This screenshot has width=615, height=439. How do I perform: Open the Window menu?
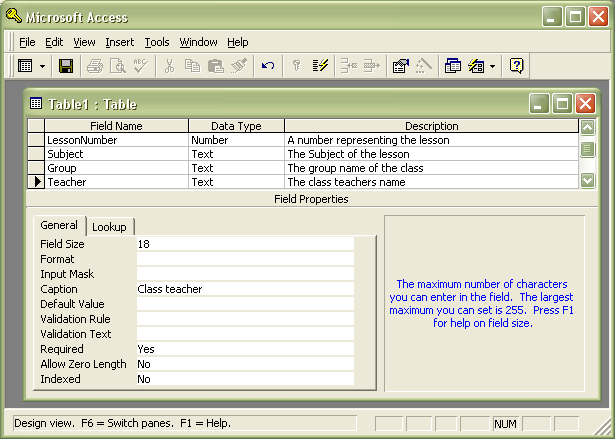click(x=198, y=42)
